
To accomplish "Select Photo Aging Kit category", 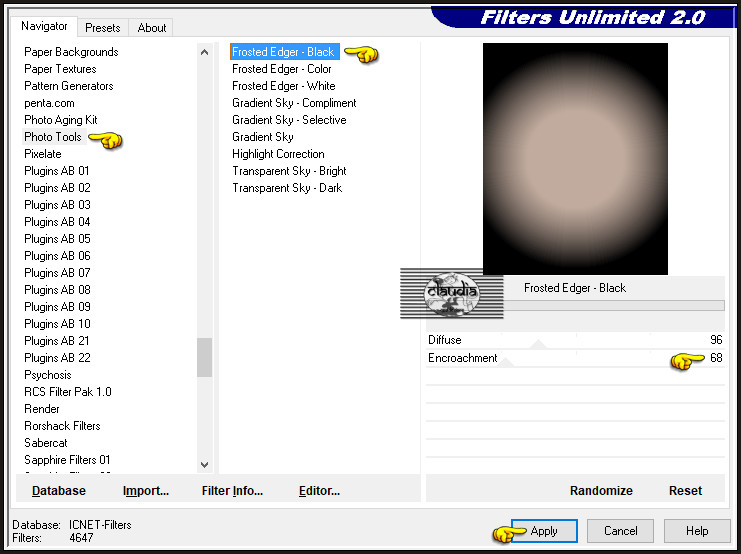I will [x=60, y=120].
